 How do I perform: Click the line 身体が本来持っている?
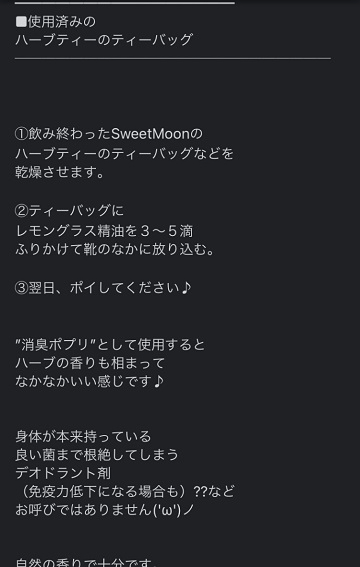pos(83,437)
